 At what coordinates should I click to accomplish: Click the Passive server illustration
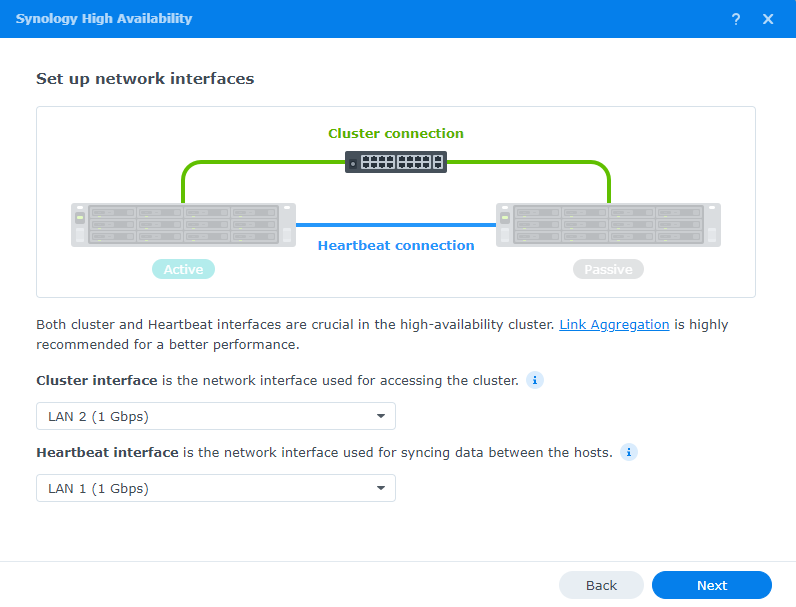608,225
